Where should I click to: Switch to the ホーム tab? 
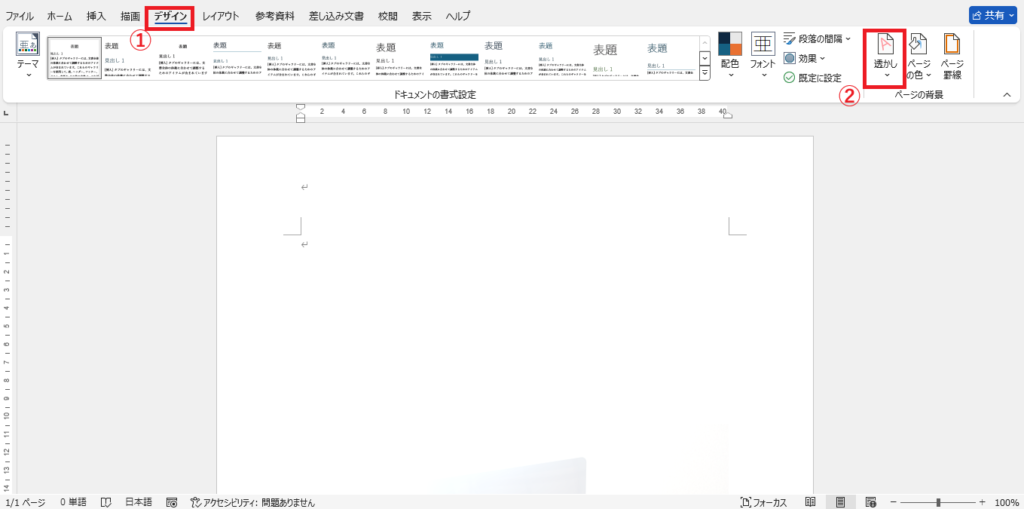click(x=59, y=16)
